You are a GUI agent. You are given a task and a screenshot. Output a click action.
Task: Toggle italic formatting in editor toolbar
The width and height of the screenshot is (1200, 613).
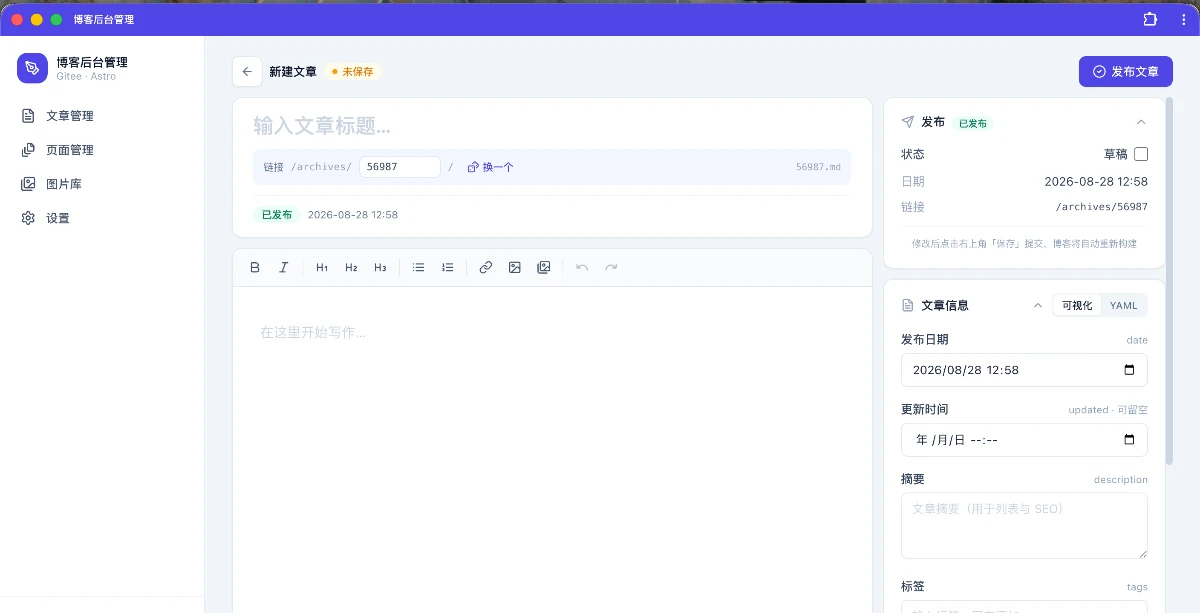pyautogui.click(x=284, y=268)
